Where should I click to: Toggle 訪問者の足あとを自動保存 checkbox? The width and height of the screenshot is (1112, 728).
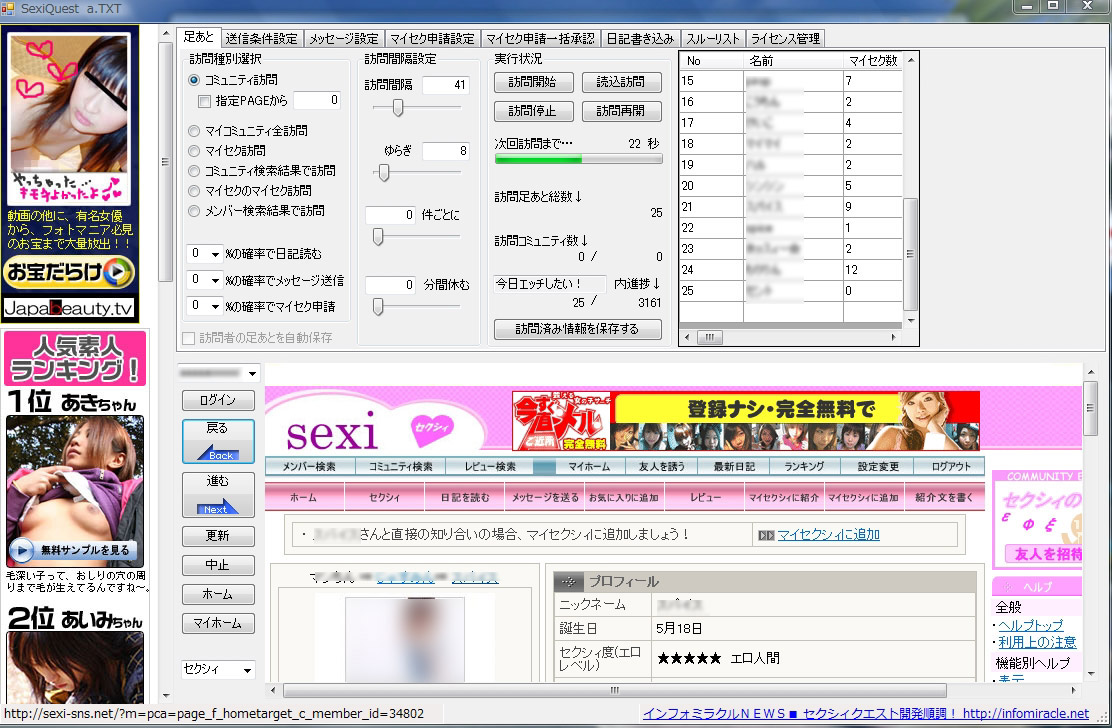189,338
